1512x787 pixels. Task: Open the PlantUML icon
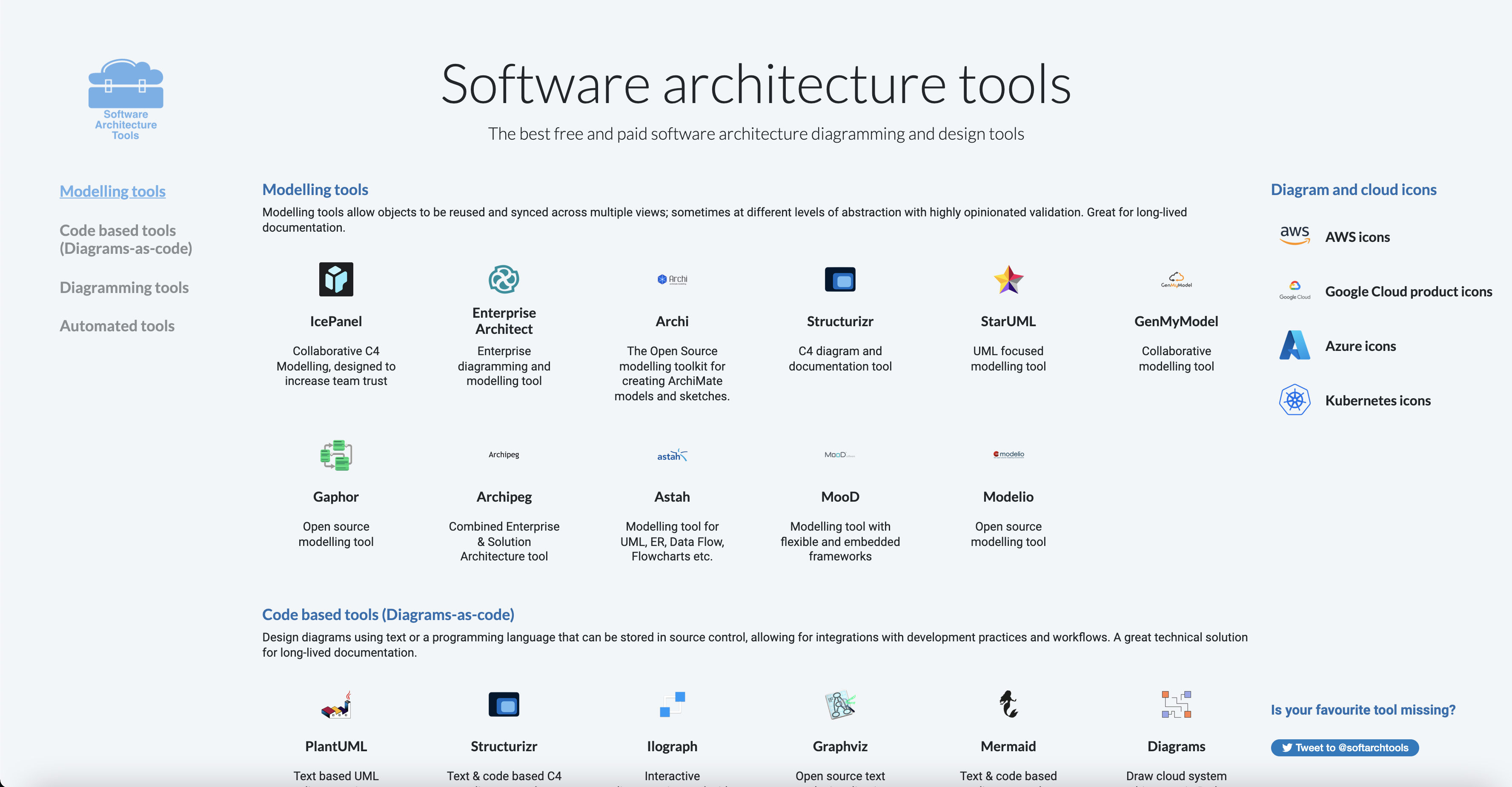point(336,704)
